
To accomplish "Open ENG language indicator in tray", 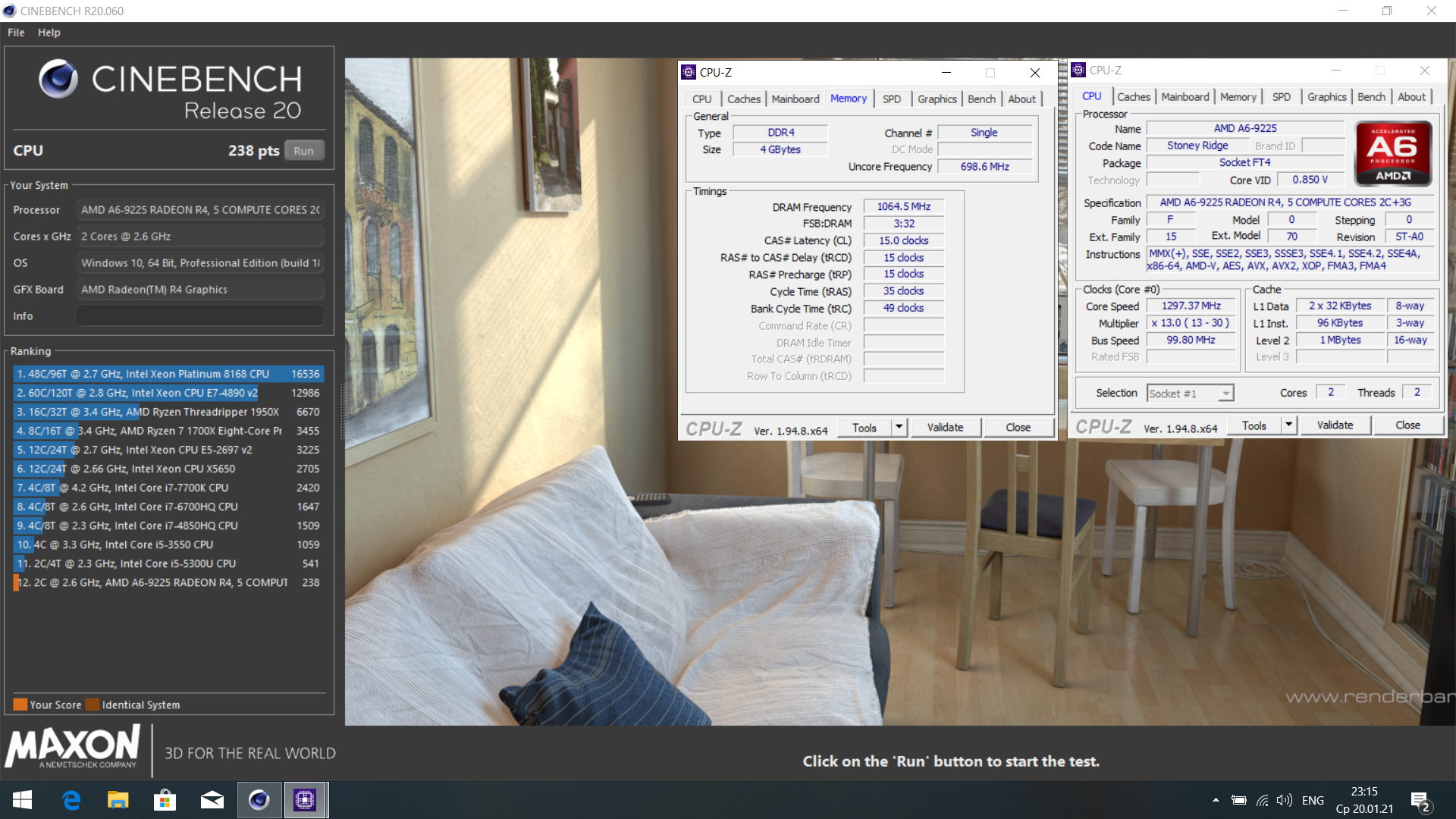I will (1313, 800).
